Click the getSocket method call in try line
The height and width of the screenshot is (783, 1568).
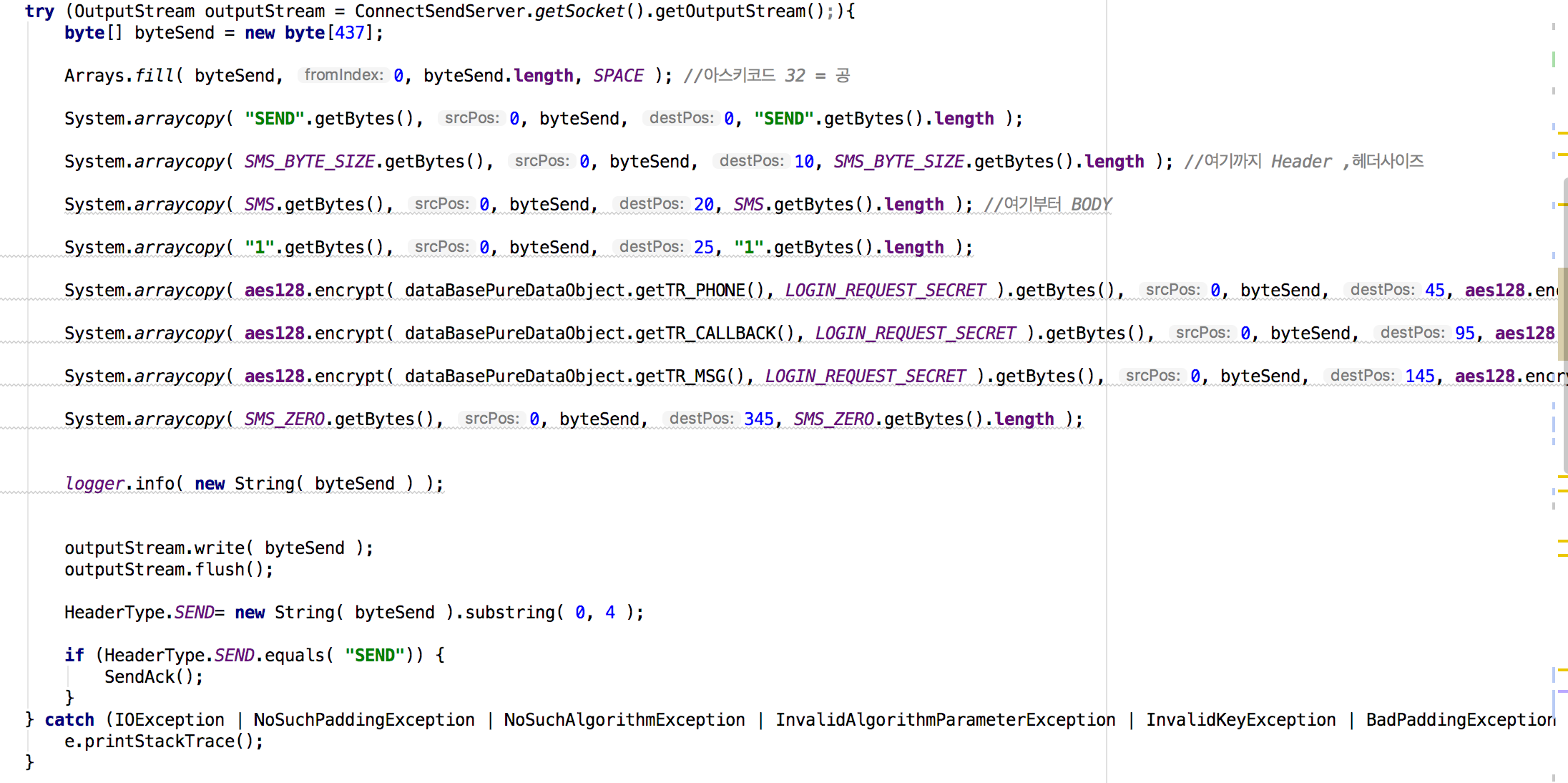click(x=579, y=11)
